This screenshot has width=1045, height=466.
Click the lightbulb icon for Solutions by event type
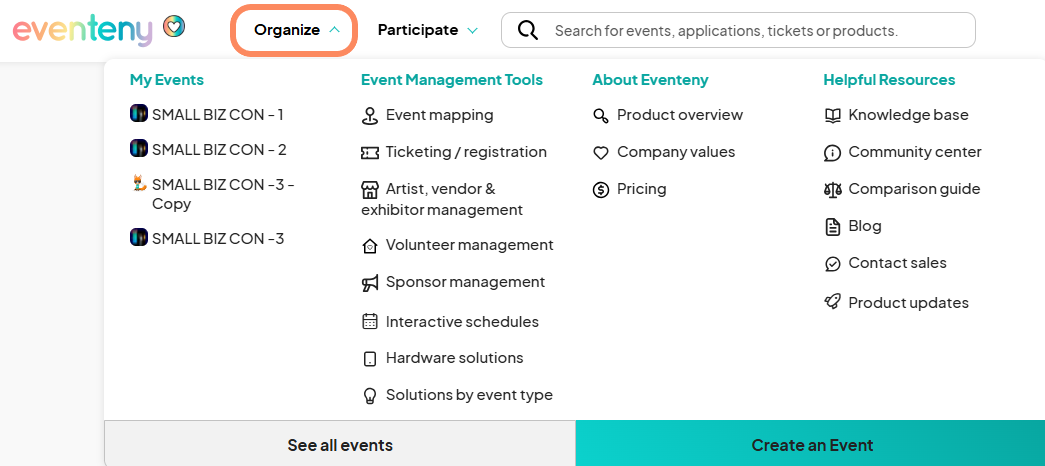pos(369,395)
